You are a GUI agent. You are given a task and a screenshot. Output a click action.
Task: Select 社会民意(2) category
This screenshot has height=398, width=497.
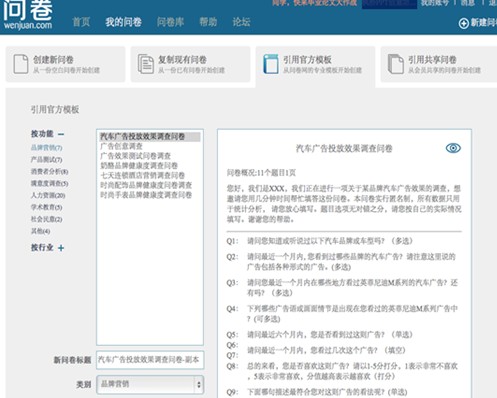[46, 219]
